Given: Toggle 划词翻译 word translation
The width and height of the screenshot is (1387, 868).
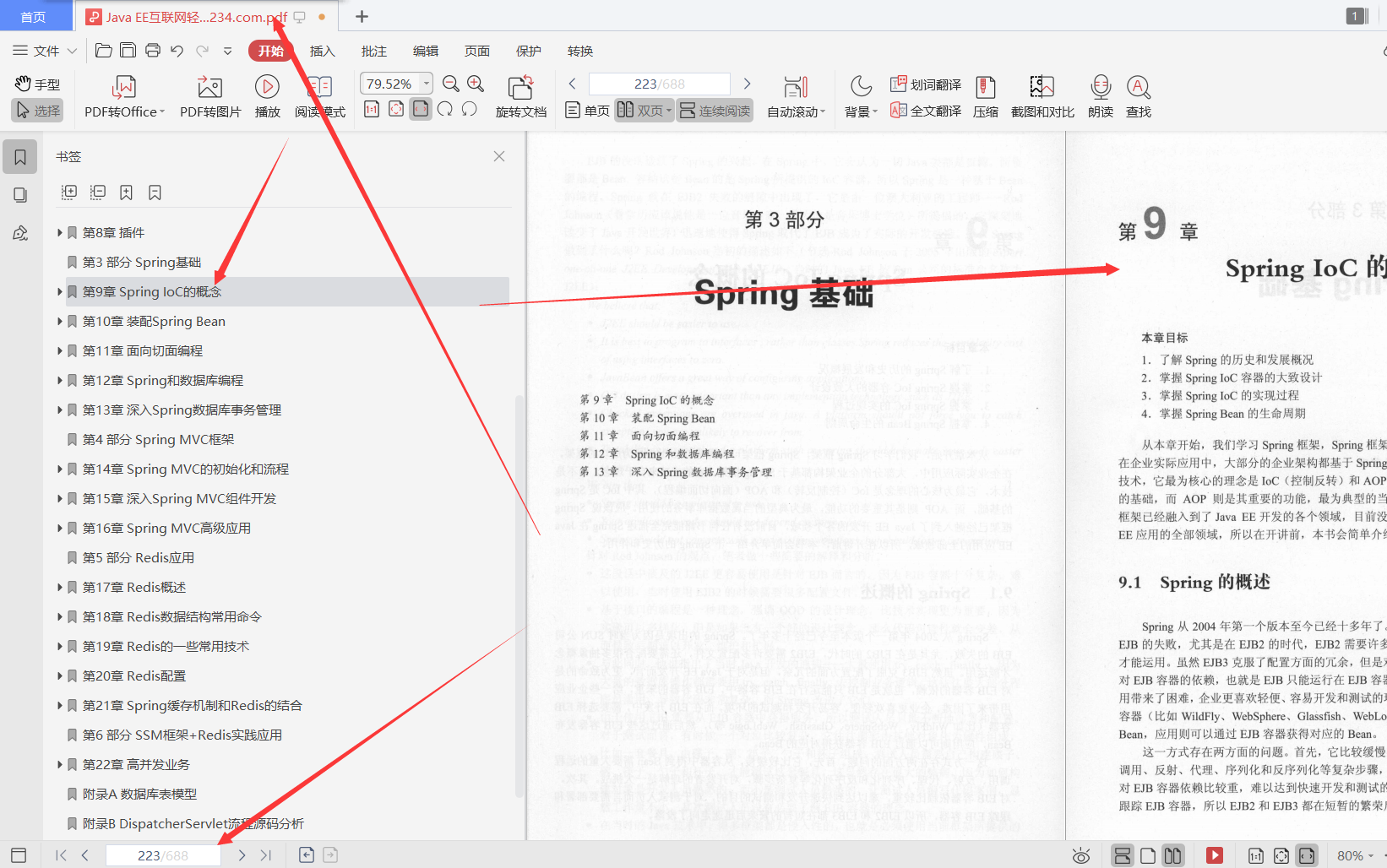Looking at the screenshot, I should pyautogui.click(x=926, y=84).
